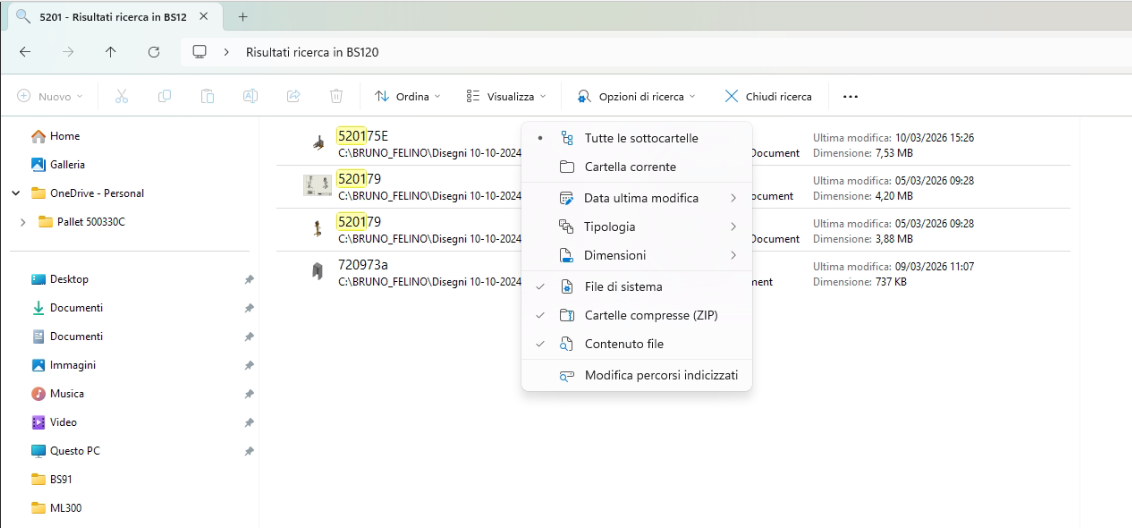This screenshot has height=528, width=1132.
Task: Click thumbnail of 520179 4,20 MB file
Action: point(317,186)
